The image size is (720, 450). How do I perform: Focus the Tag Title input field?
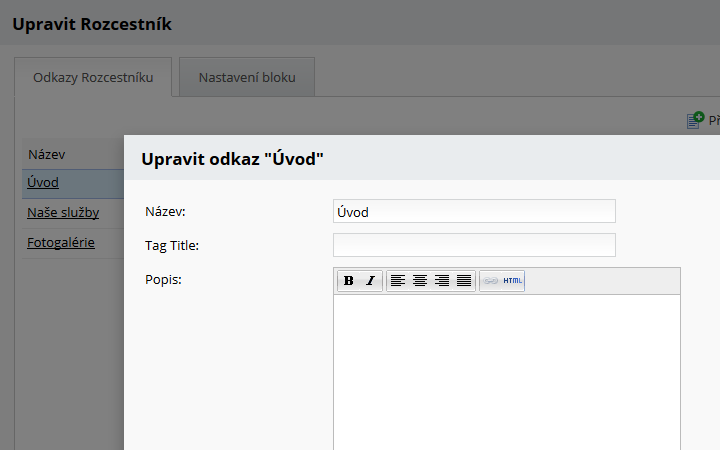474,245
